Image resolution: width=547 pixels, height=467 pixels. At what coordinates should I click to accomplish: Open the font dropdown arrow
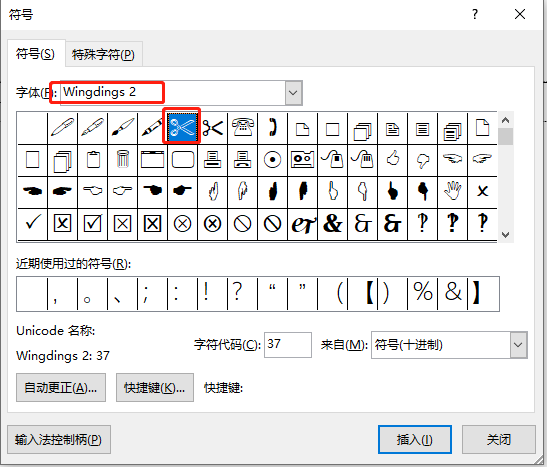(x=293, y=93)
